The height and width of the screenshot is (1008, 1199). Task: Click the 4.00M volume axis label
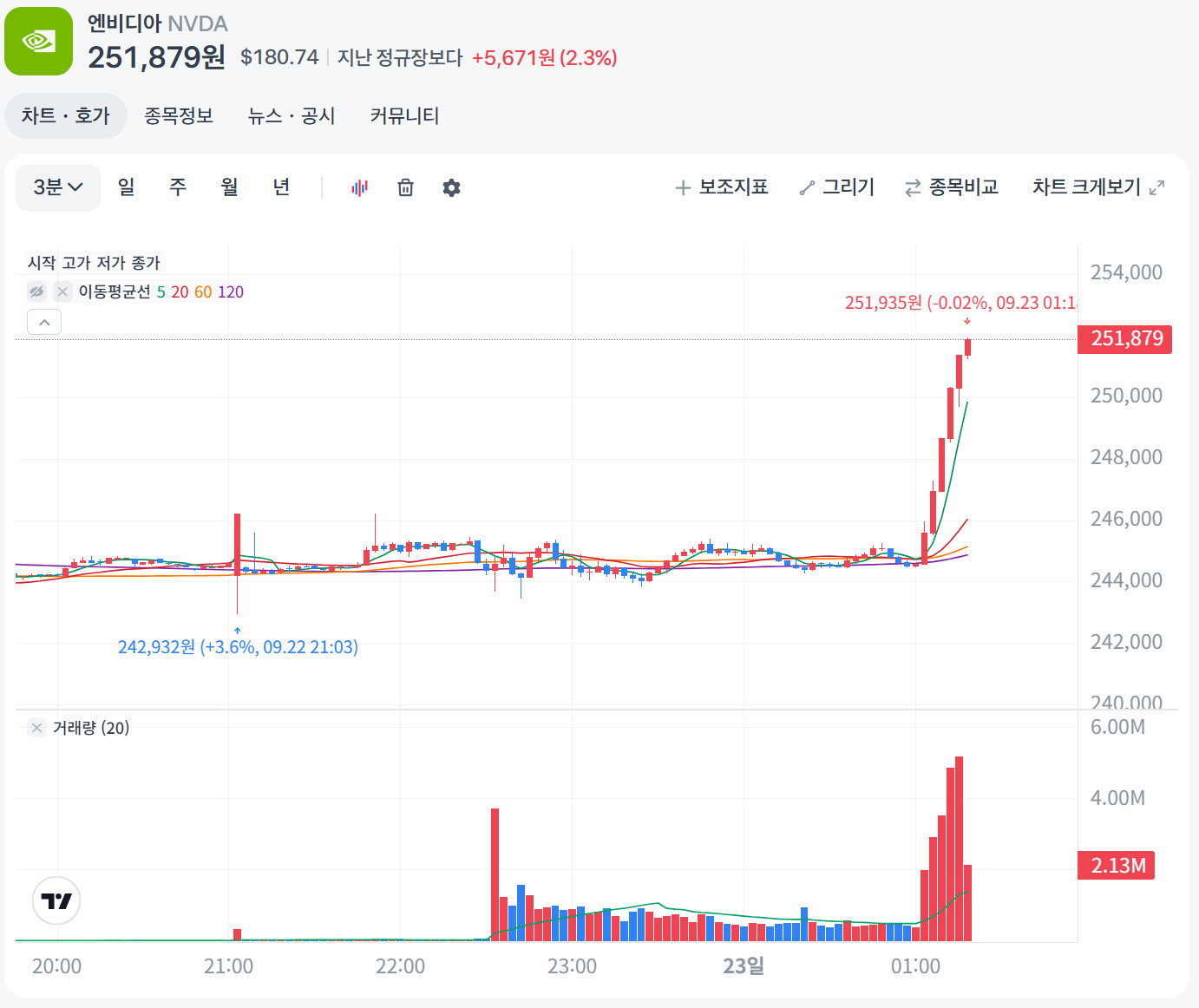1117,798
